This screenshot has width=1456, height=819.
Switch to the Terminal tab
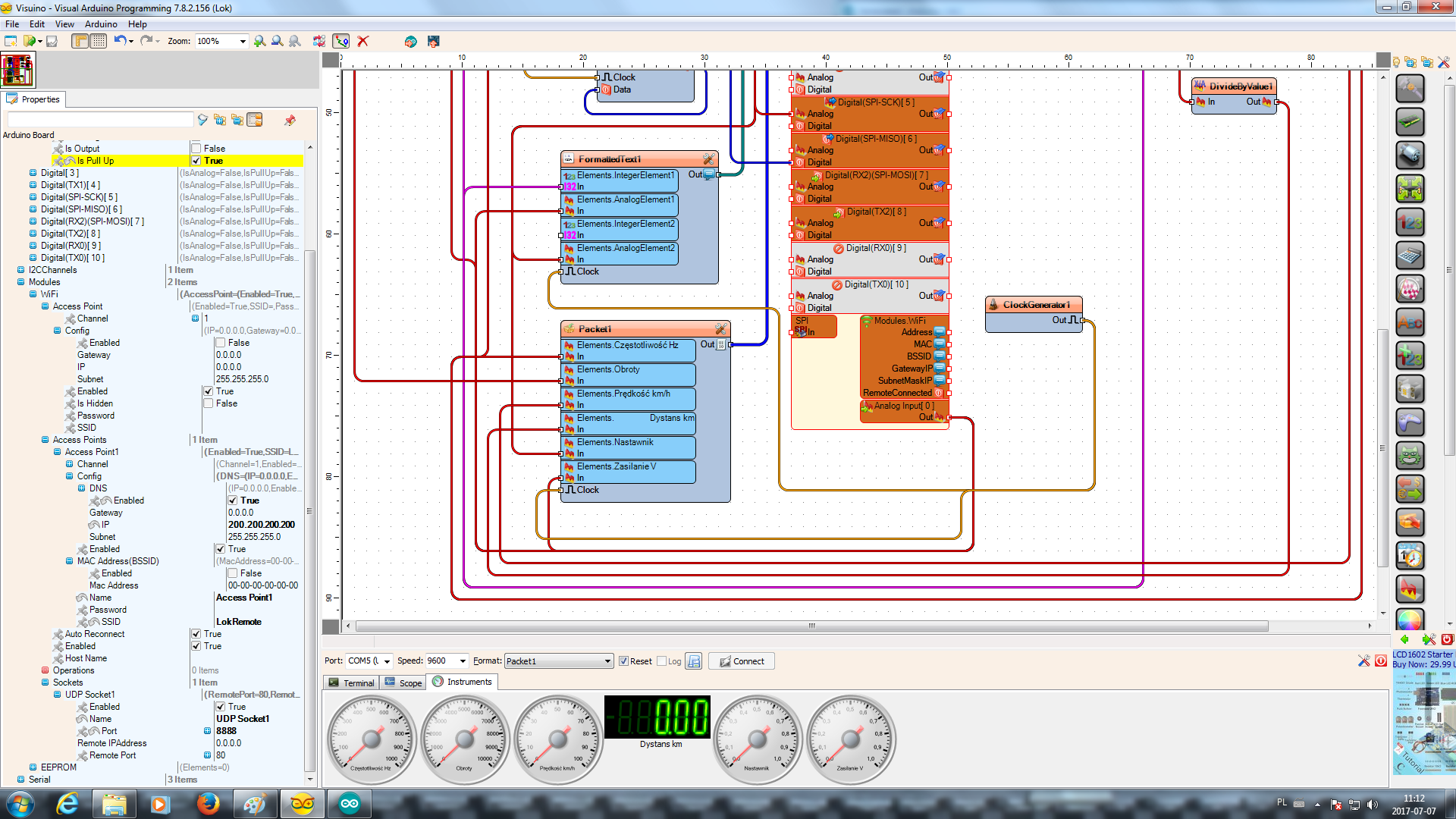[351, 682]
